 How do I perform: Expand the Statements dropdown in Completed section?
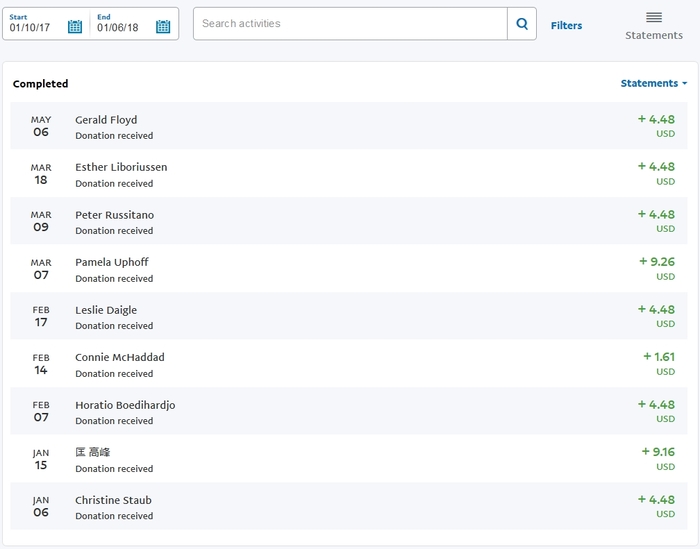tap(654, 84)
